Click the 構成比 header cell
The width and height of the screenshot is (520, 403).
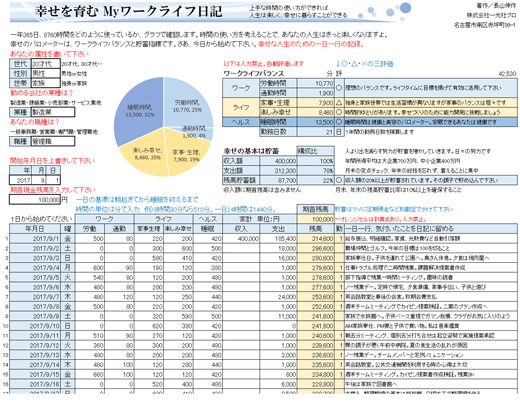tap(315, 151)
